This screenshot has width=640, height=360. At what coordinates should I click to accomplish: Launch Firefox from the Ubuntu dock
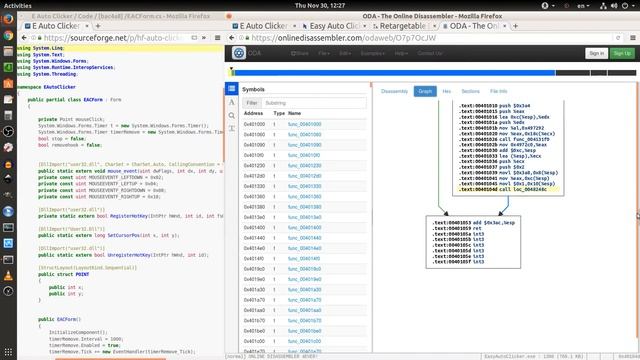pos(8,19)
